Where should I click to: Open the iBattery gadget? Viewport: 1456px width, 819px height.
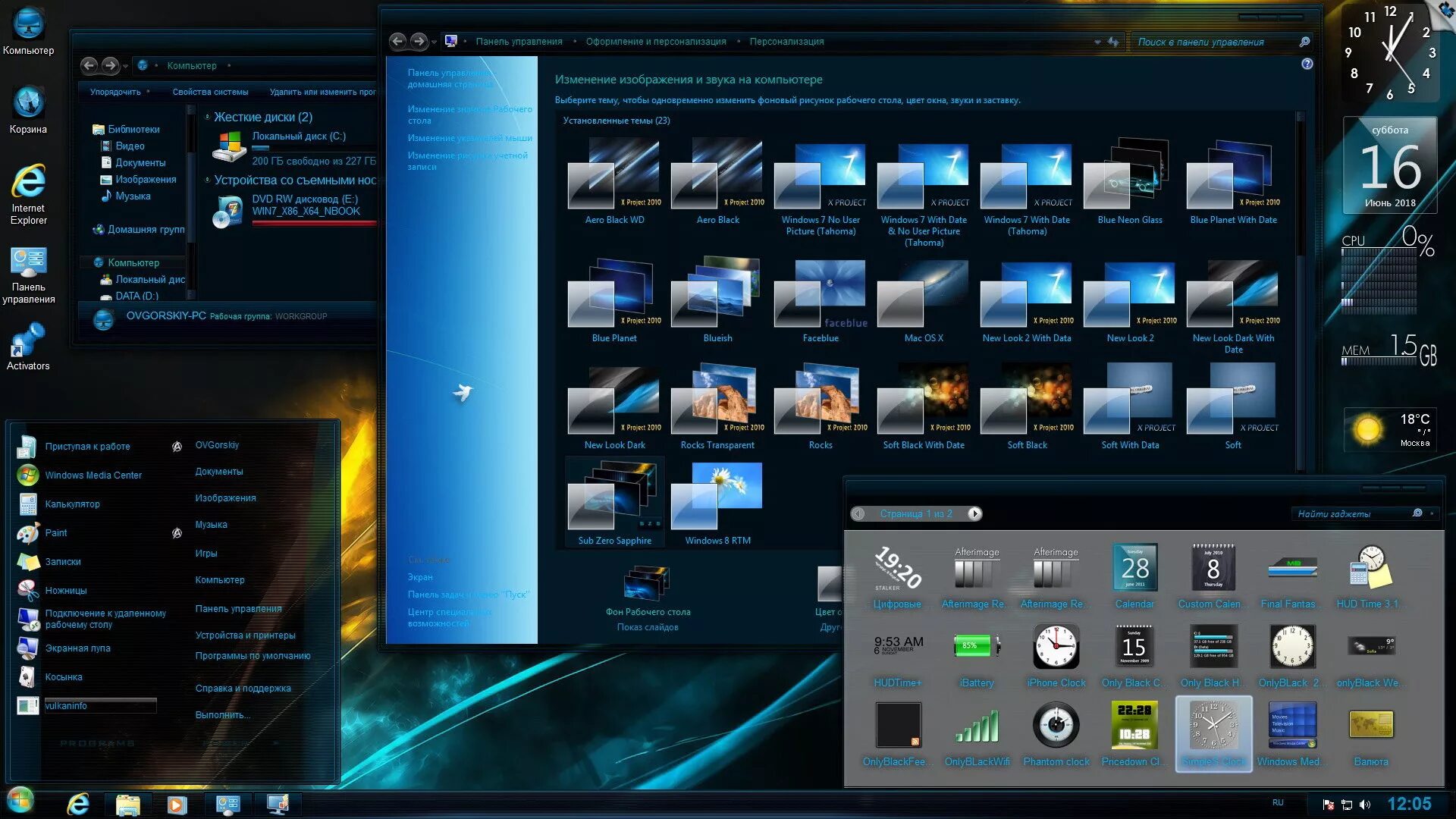(975, 647)
